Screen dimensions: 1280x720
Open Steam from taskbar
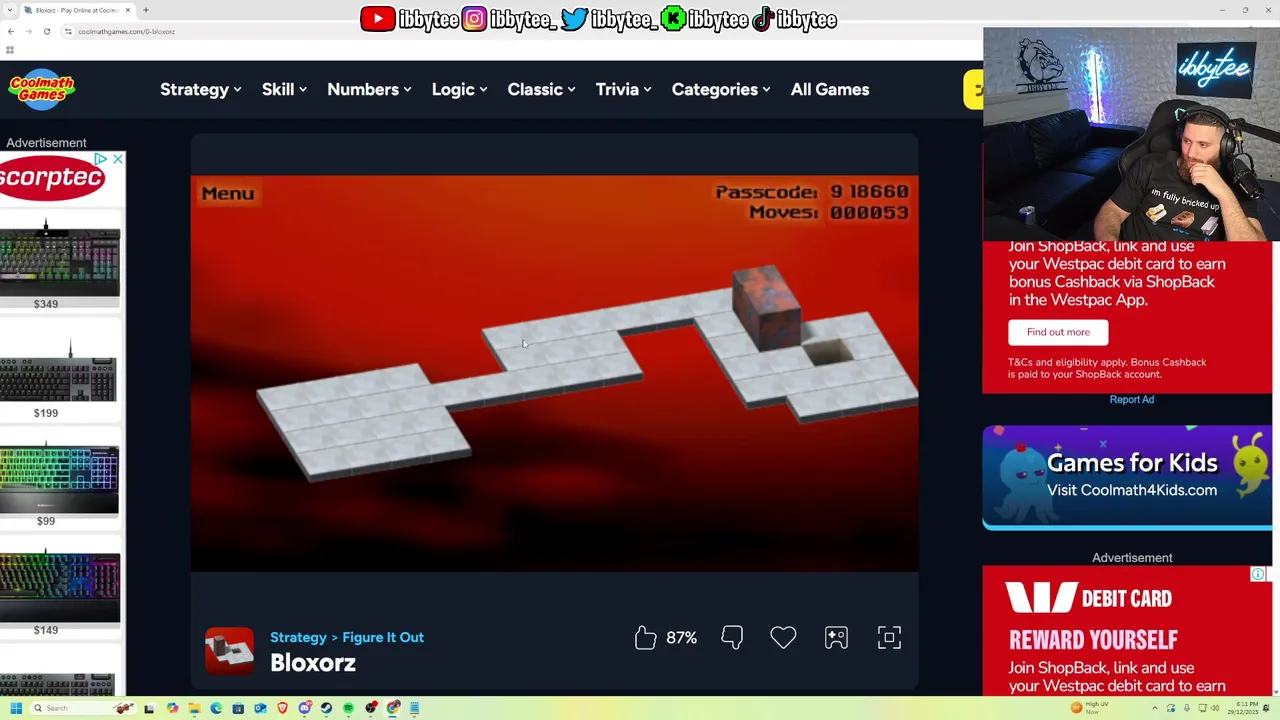pyautogui.click(x=326, y=708)
